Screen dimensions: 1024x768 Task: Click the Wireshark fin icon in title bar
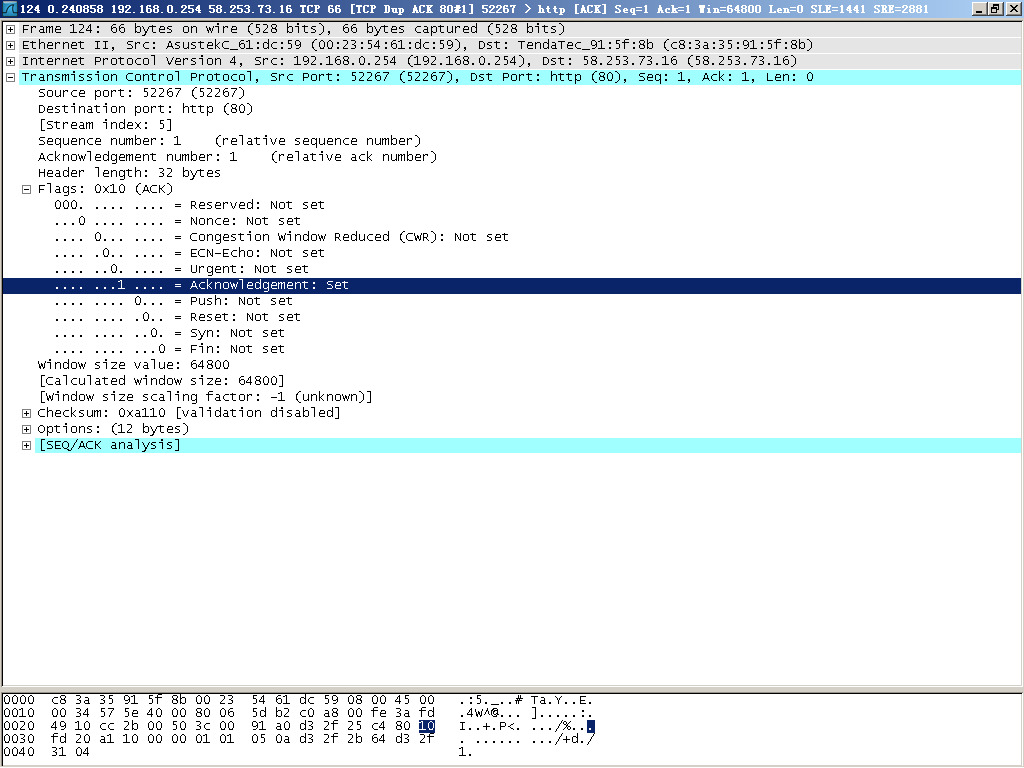9,8
